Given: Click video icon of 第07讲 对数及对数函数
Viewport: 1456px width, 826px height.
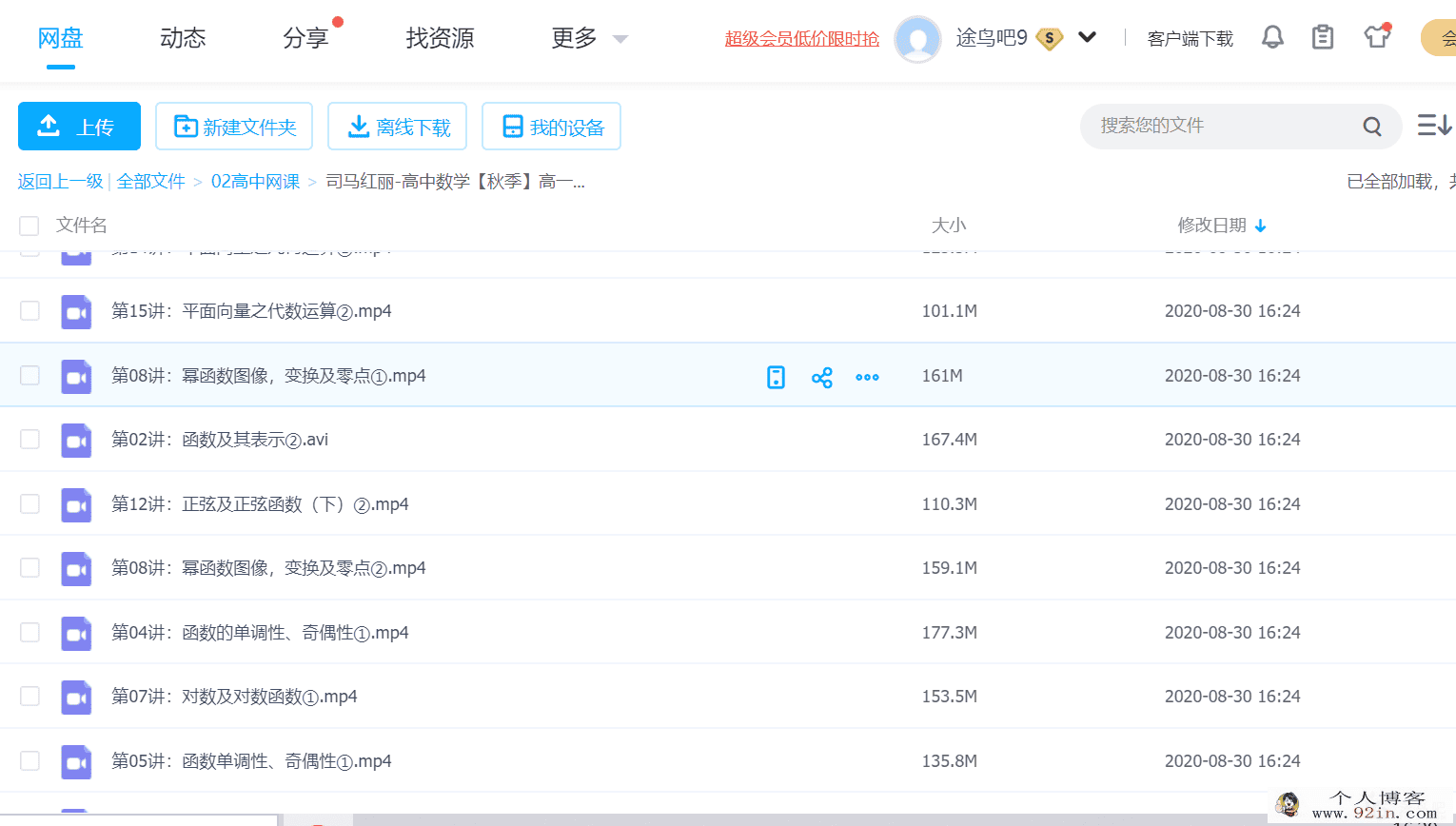Looking at the screenshot, I should tap(76, 698).
